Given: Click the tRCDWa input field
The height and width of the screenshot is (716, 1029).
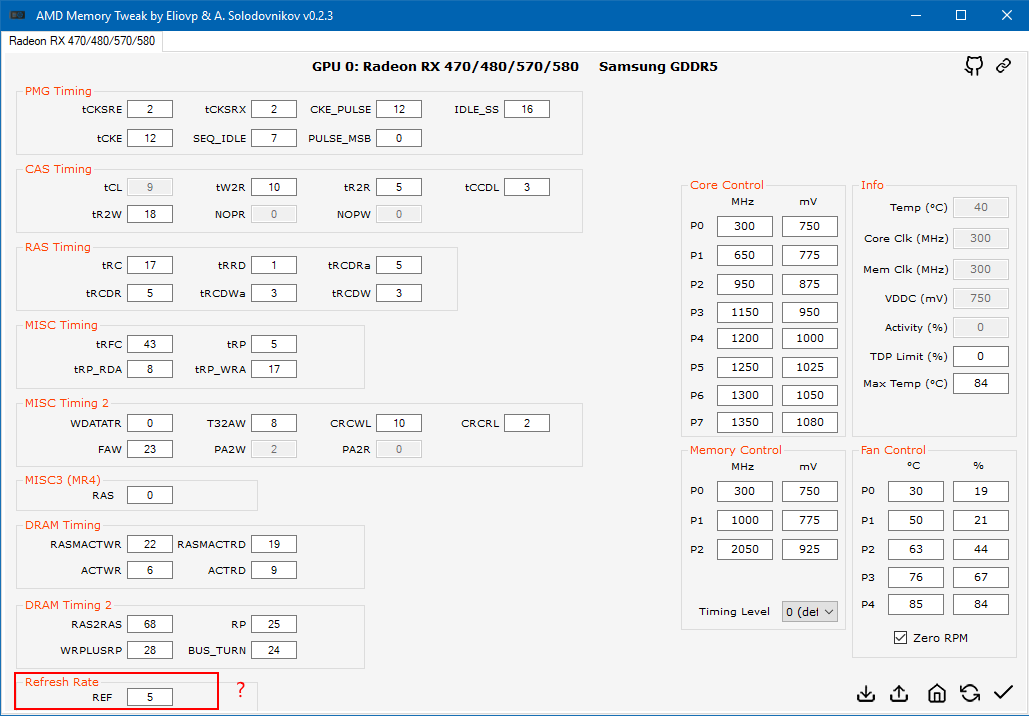Looking at the screenshot, I should click(x=274, y=293).
